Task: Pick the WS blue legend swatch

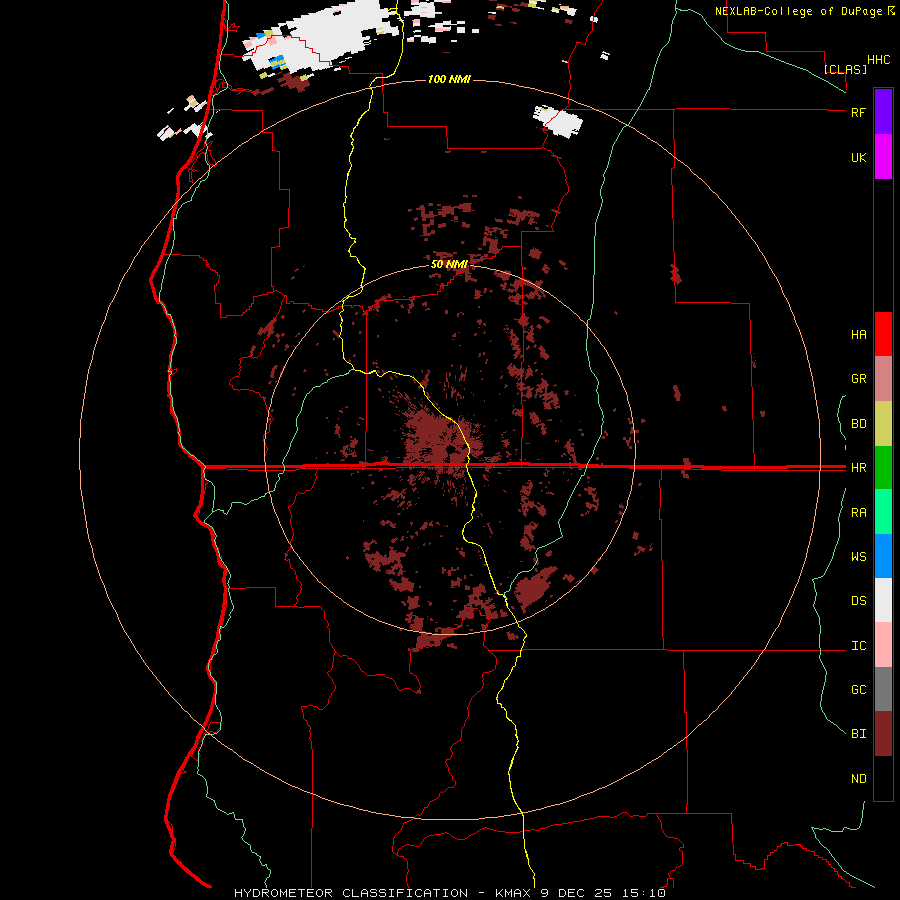Action: pyautogui.click(x=883, y=556)
